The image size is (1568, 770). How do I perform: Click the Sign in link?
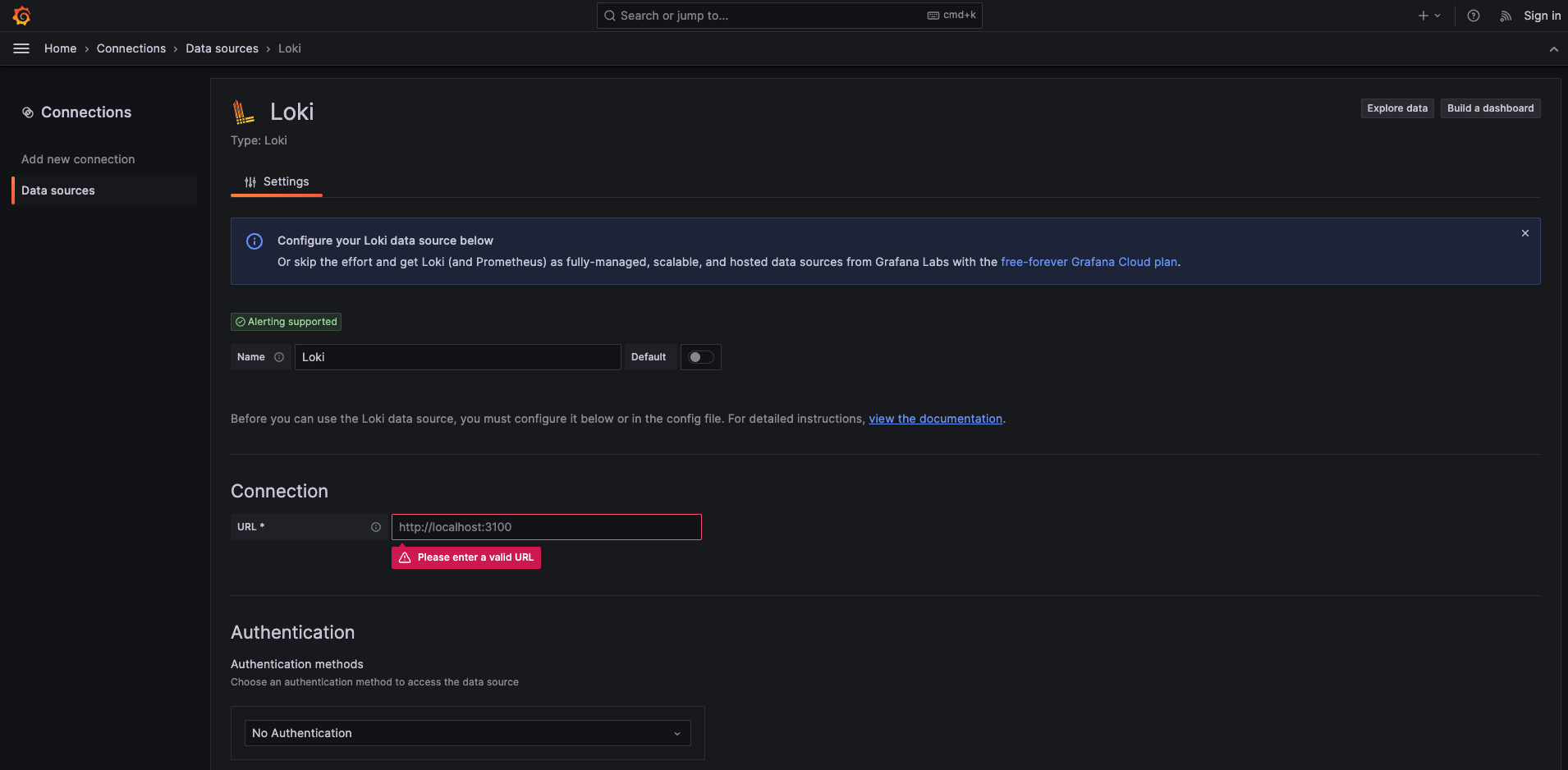(x=1543, y=16)
